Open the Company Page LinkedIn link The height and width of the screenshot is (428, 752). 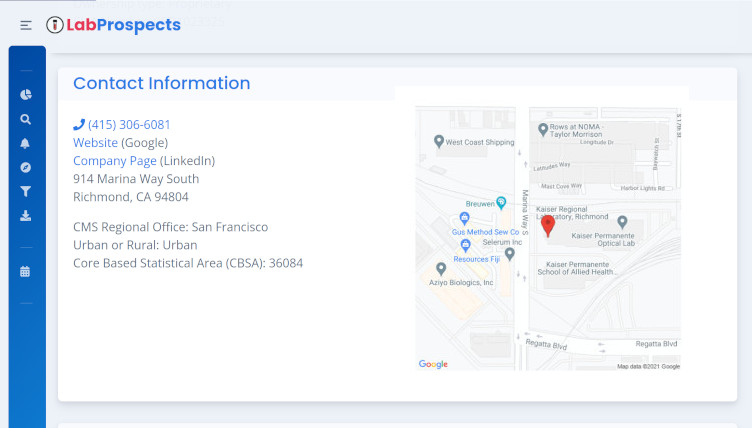point(115,161)
